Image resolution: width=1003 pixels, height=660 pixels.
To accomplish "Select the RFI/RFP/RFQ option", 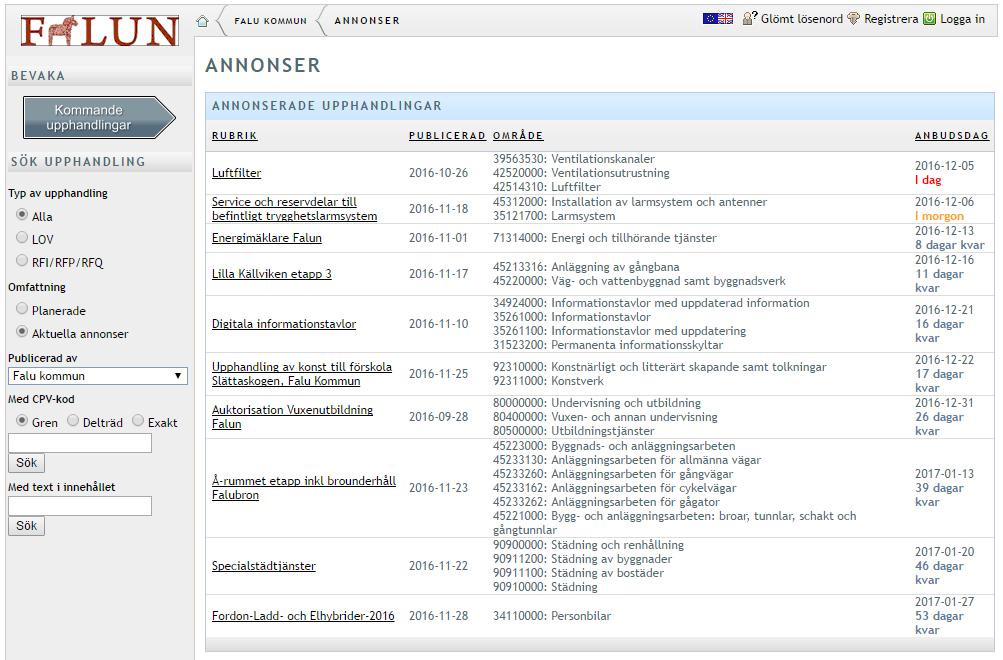I will tap(22, 261).
